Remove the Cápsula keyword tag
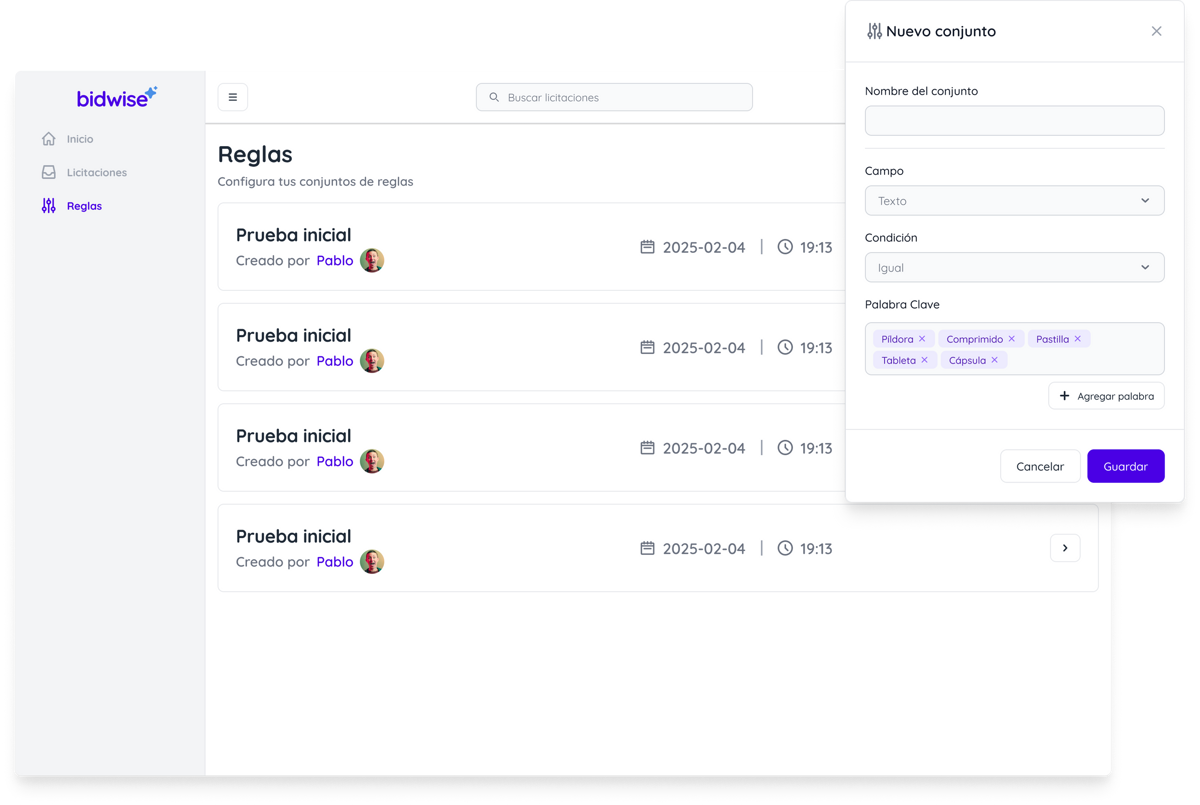This screenshot has width=1200, height=805. point(995,360)
